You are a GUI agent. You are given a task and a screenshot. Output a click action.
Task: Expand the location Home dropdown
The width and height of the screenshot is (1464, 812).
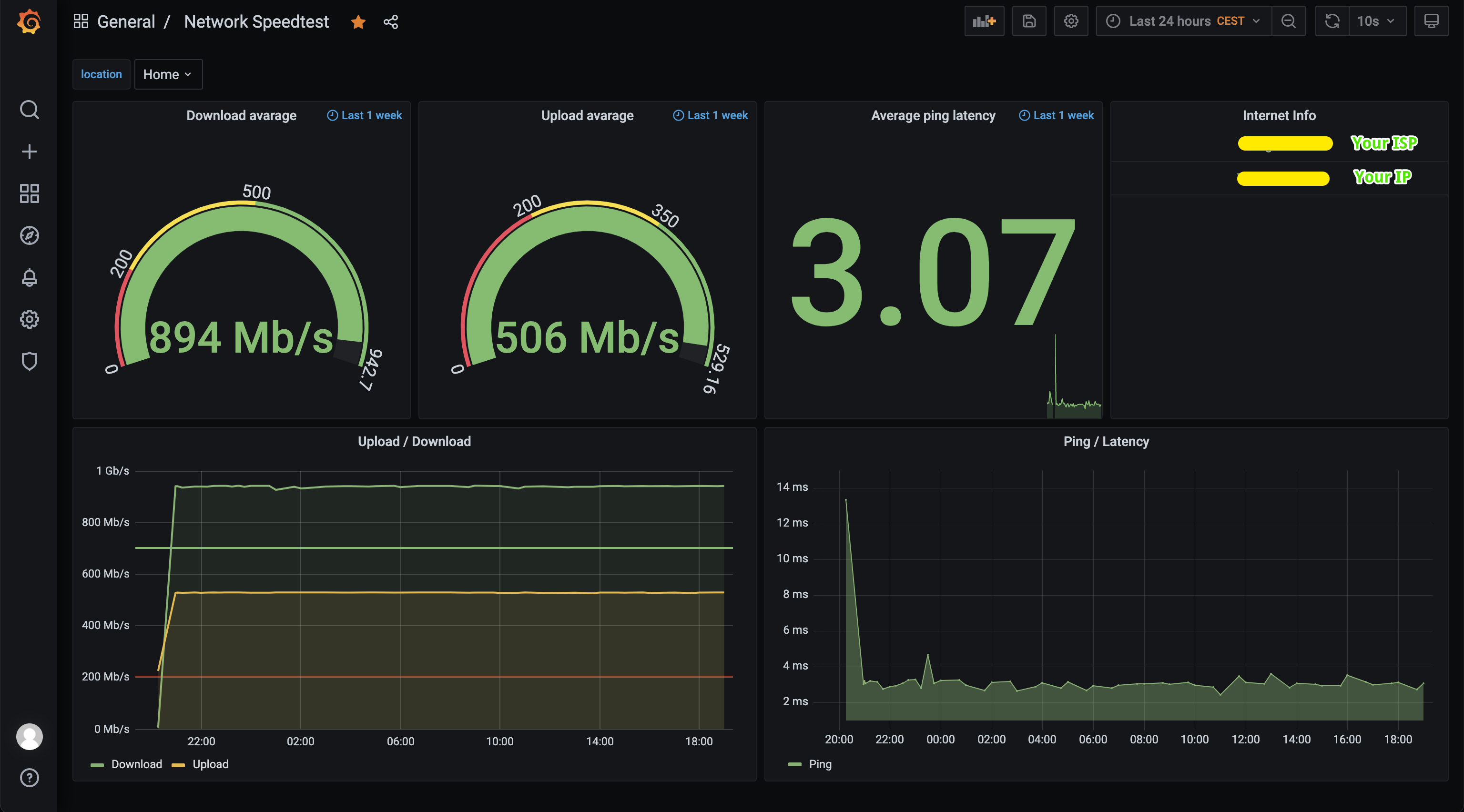pos(168,74)
